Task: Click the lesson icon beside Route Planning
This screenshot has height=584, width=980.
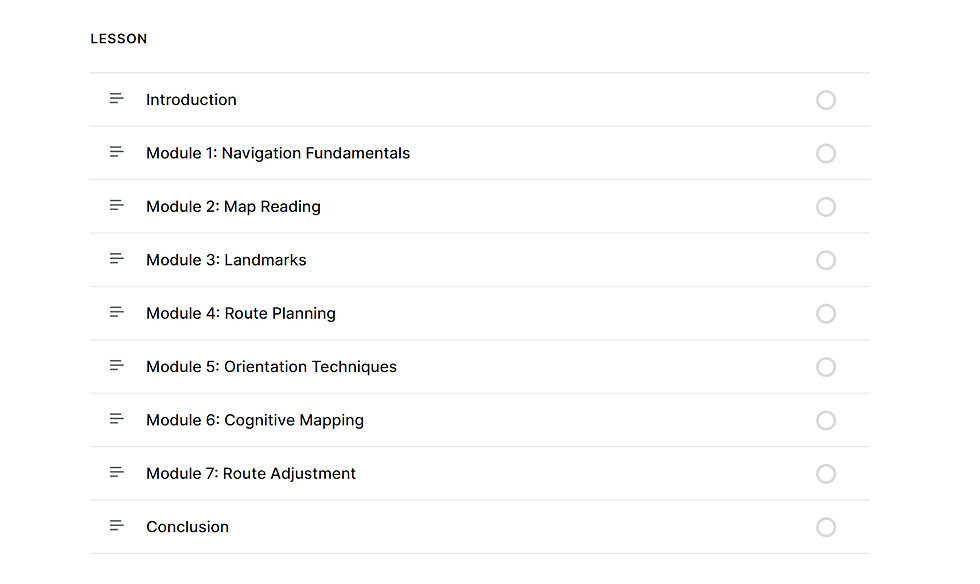Action: [x=117, y=313]
